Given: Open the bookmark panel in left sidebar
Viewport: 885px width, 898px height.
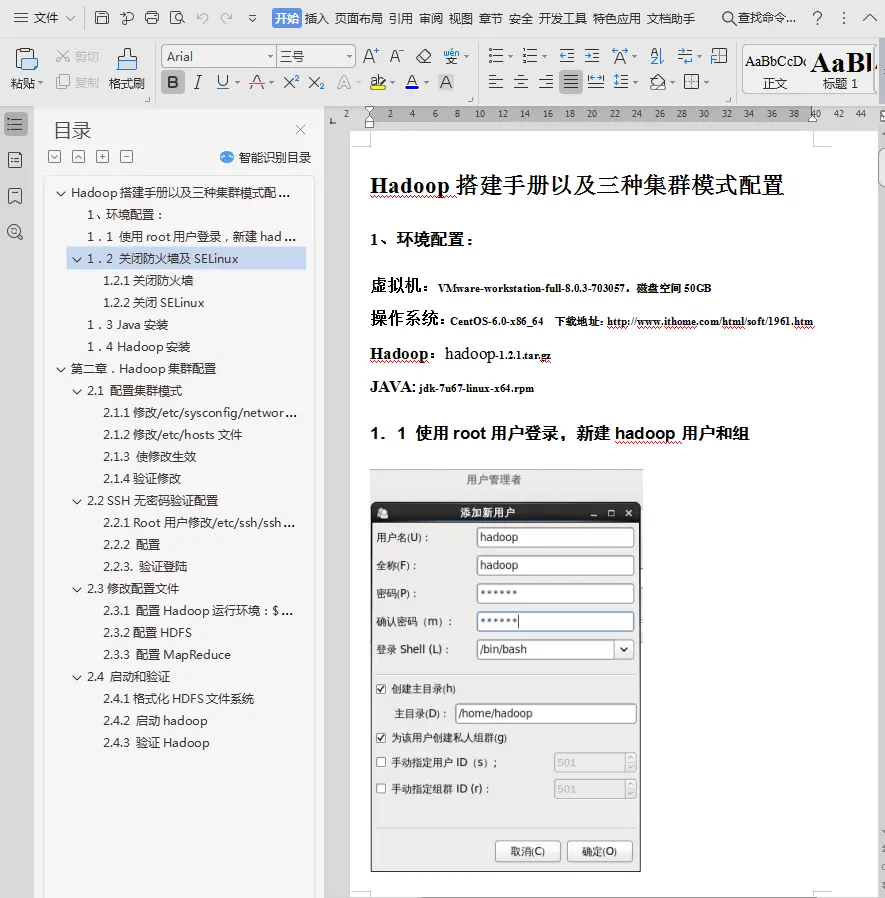Looking at the screenshot, I should [x=15, y=196].
